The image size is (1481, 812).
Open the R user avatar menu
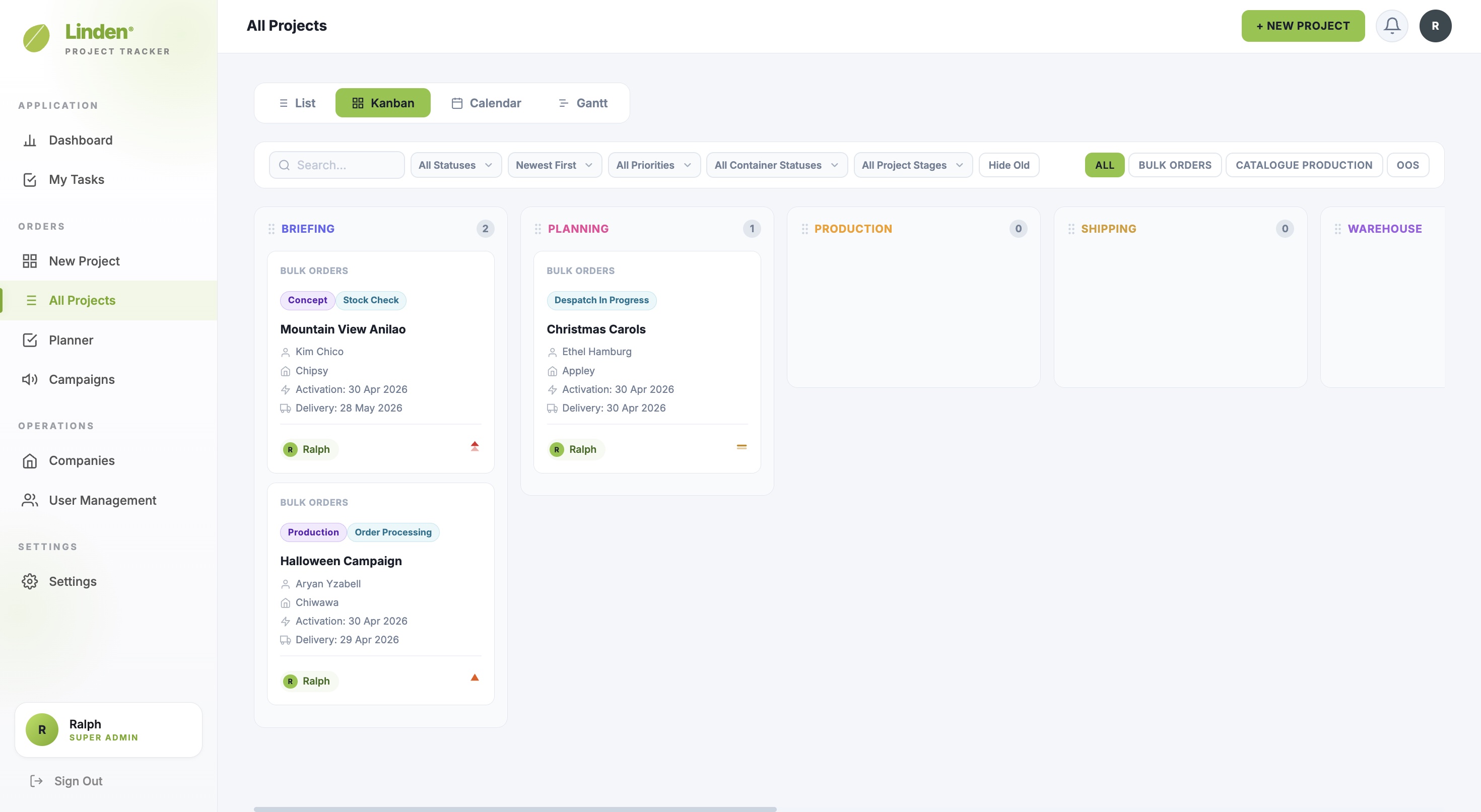(x=1435, y=26)
